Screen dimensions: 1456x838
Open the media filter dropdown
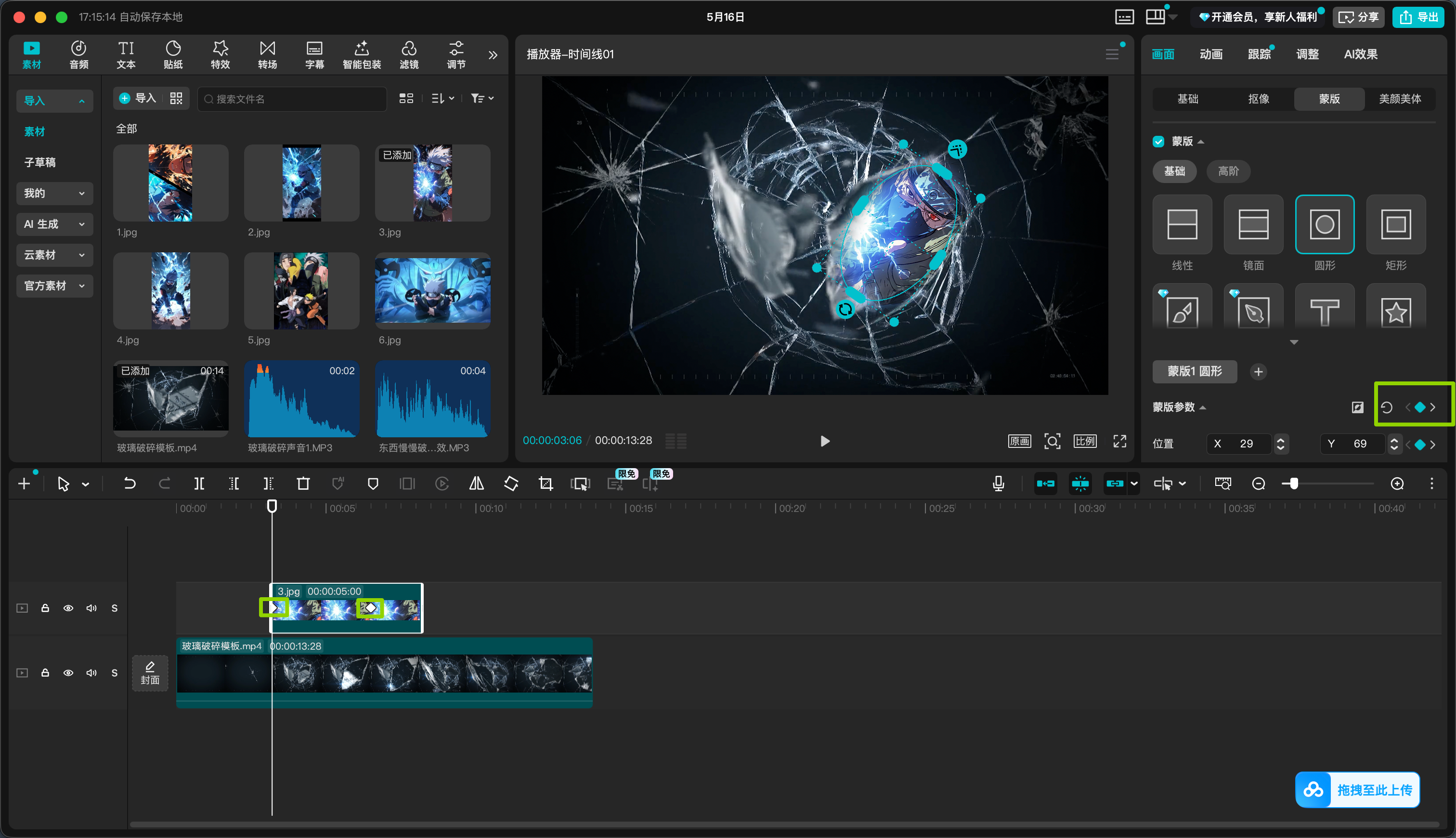482,99
